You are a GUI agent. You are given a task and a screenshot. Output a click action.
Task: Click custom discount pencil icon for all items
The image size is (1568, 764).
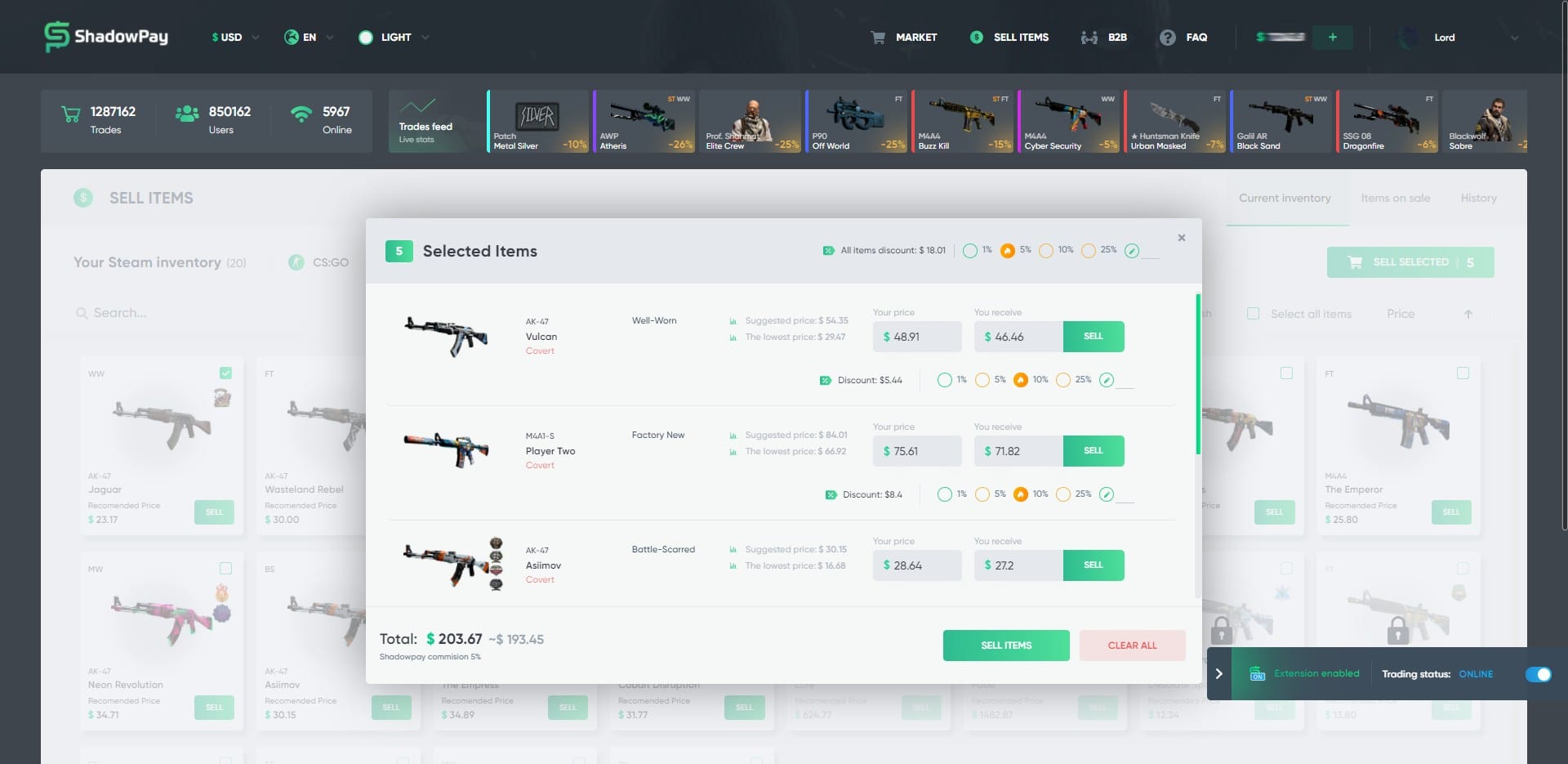pos(1132,251)
